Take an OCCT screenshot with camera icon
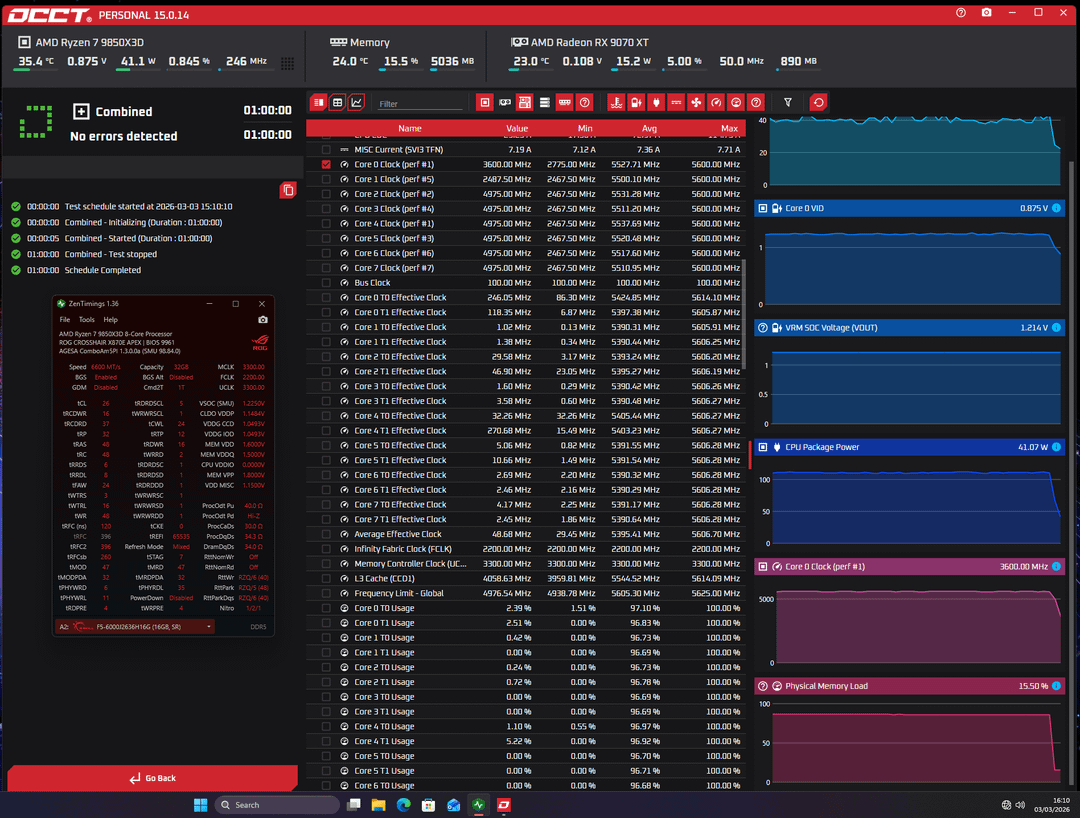This screenshot has height=818, width=1080. (x=987, y=13)
